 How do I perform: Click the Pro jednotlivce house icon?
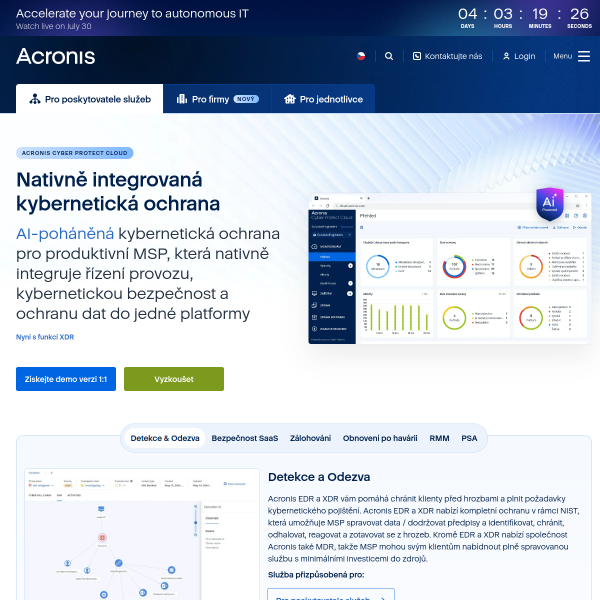coord(290,99)
